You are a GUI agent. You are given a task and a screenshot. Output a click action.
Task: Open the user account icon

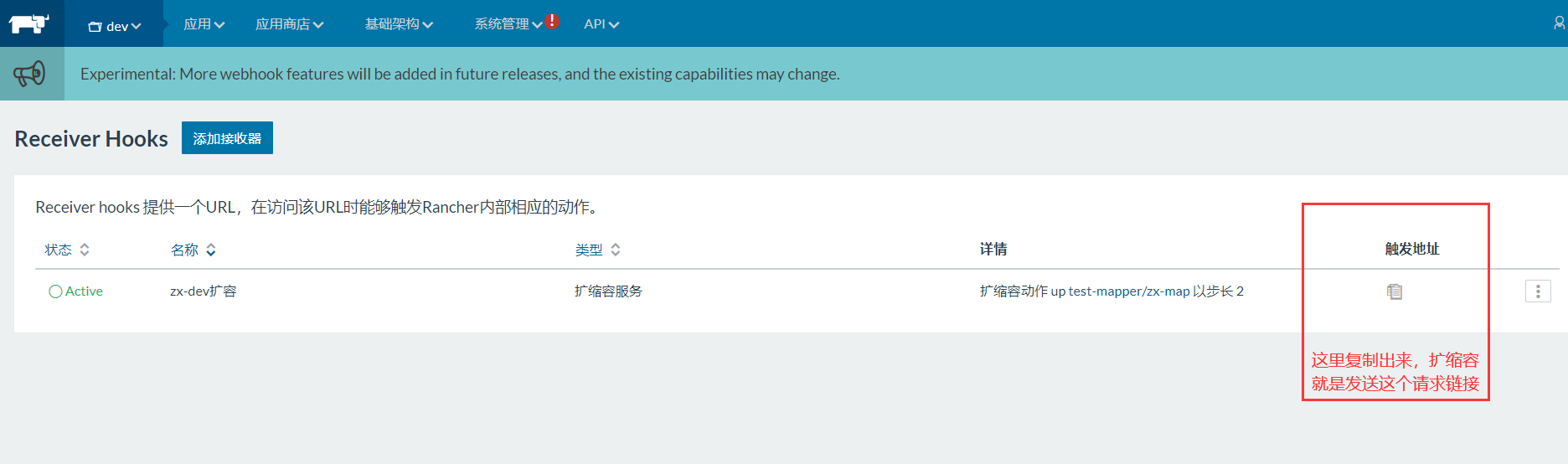tap(1559, 23)
